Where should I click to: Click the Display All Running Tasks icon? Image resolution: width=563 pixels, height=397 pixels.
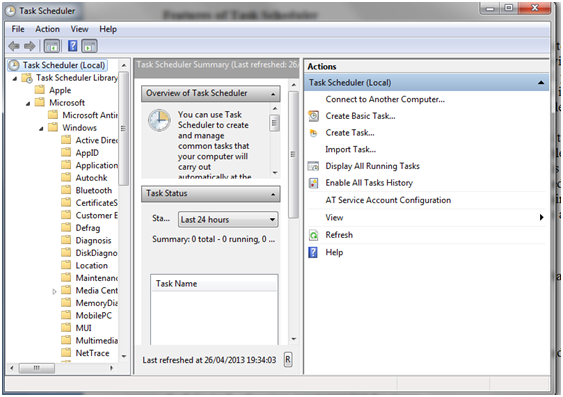(x=313, y=166)
